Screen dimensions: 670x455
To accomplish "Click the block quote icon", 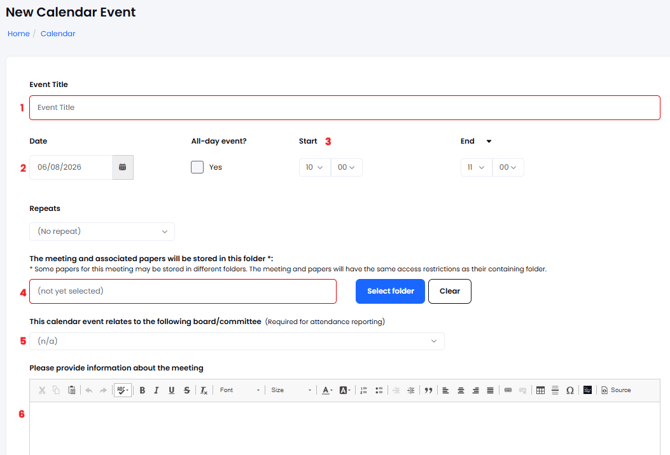I will [x=428, y=390].
